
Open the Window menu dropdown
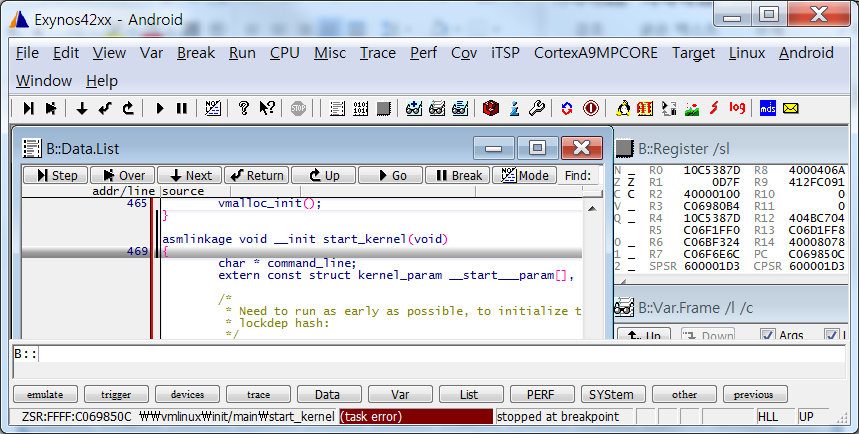[44, 81]
